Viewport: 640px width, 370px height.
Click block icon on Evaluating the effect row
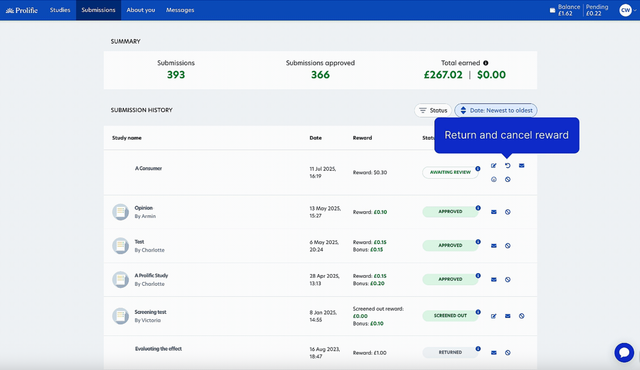click(507, 353)
